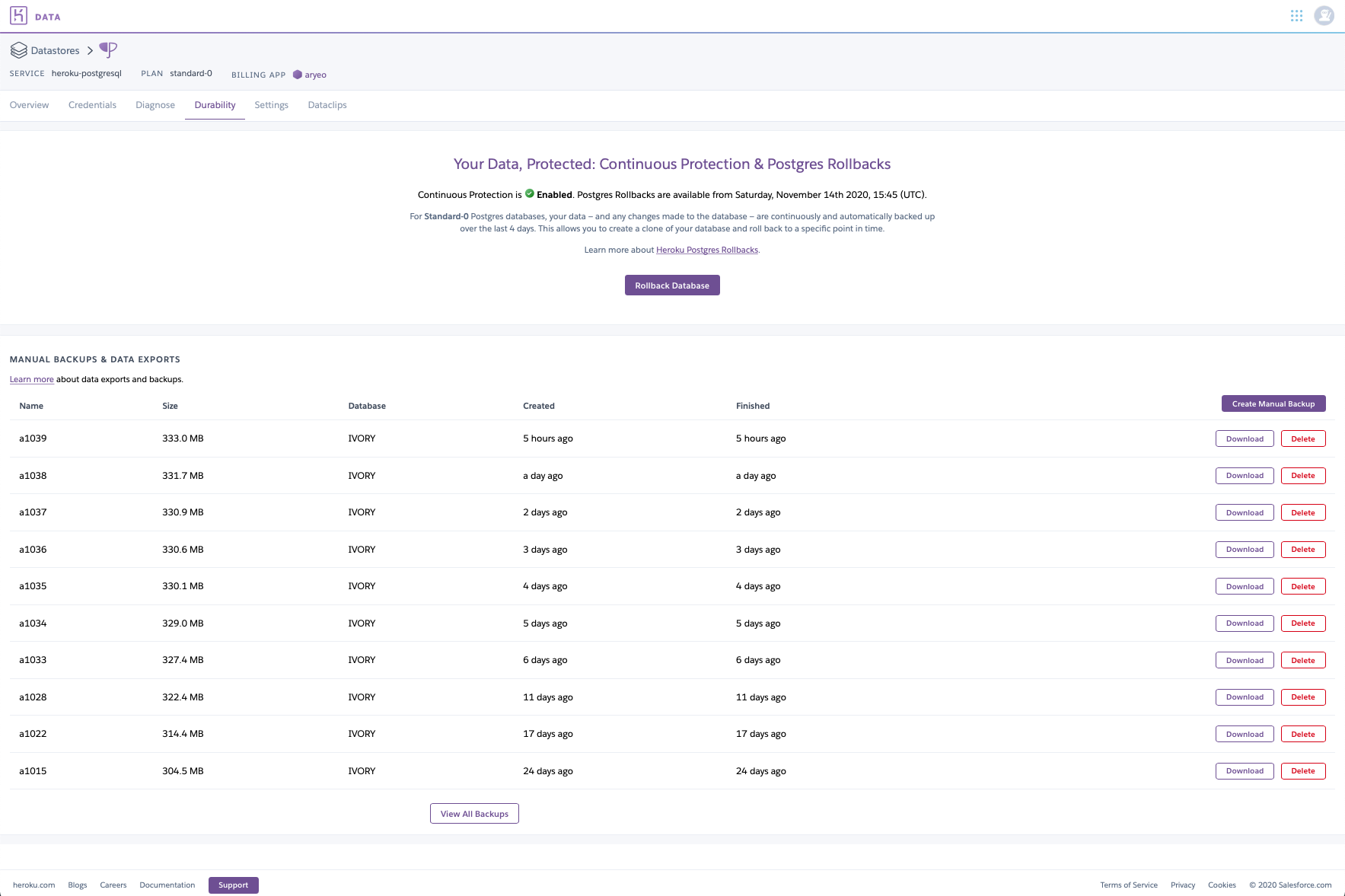Switch to the Dataclips tab

(x=327, y=105)
